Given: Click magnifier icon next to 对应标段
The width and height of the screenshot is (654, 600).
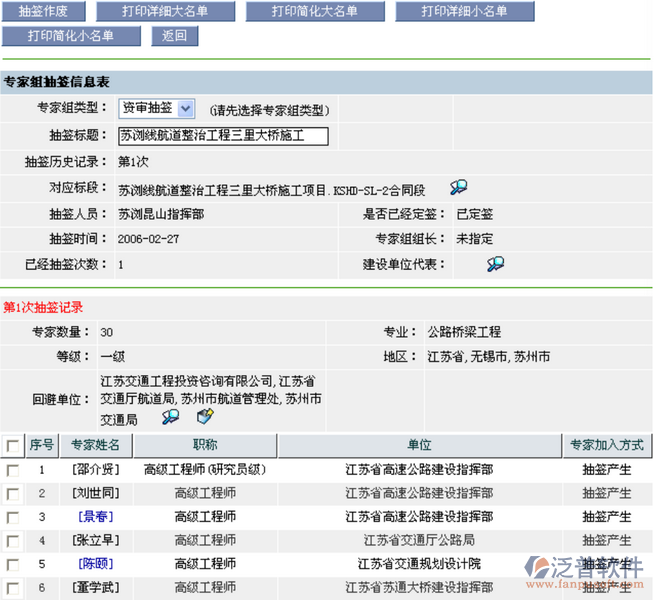Looking at the screenshot, I should click(458, 187).
